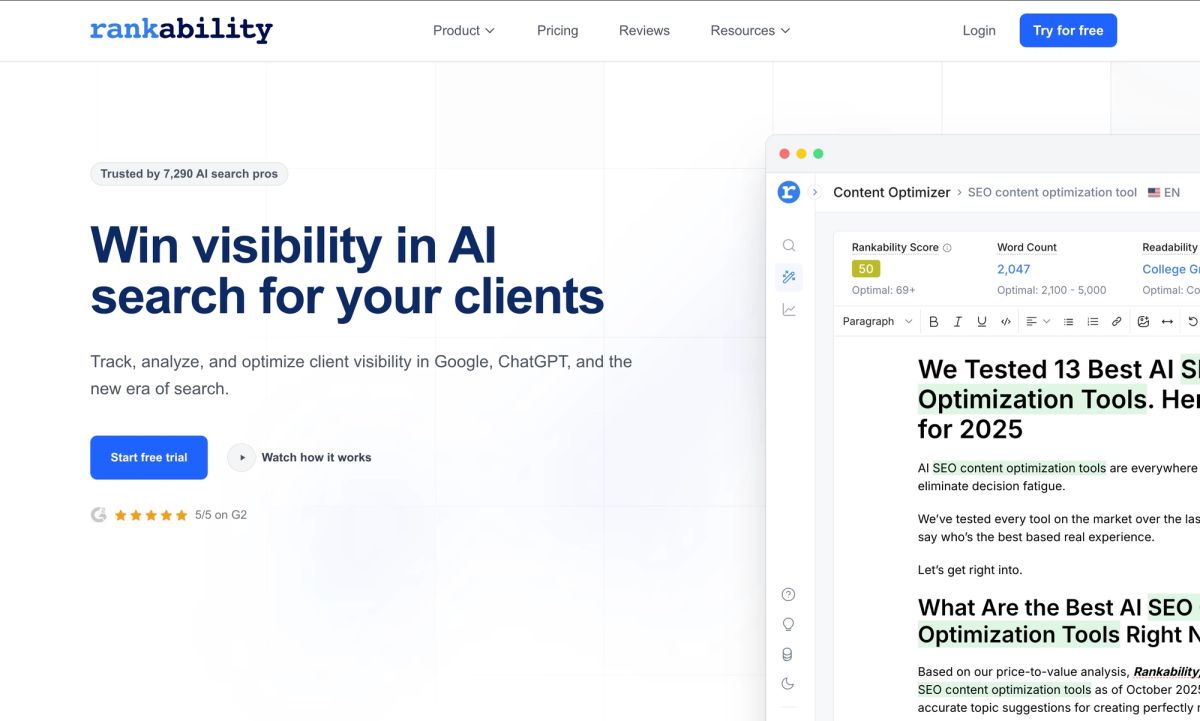
Task: Click the Try for free button
Action: pyautogui.click(x=1068, y=30)
